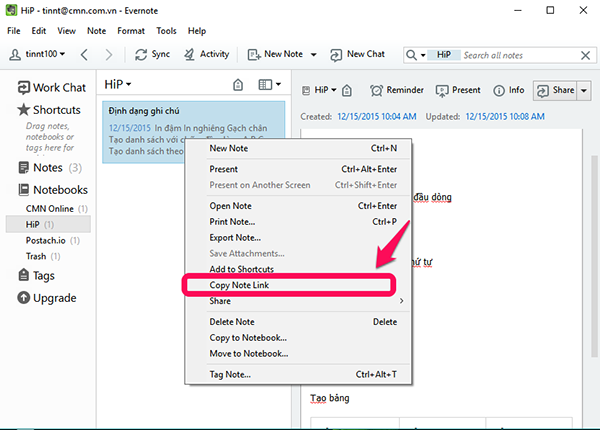Click the Present button in note header

(458, 90)
